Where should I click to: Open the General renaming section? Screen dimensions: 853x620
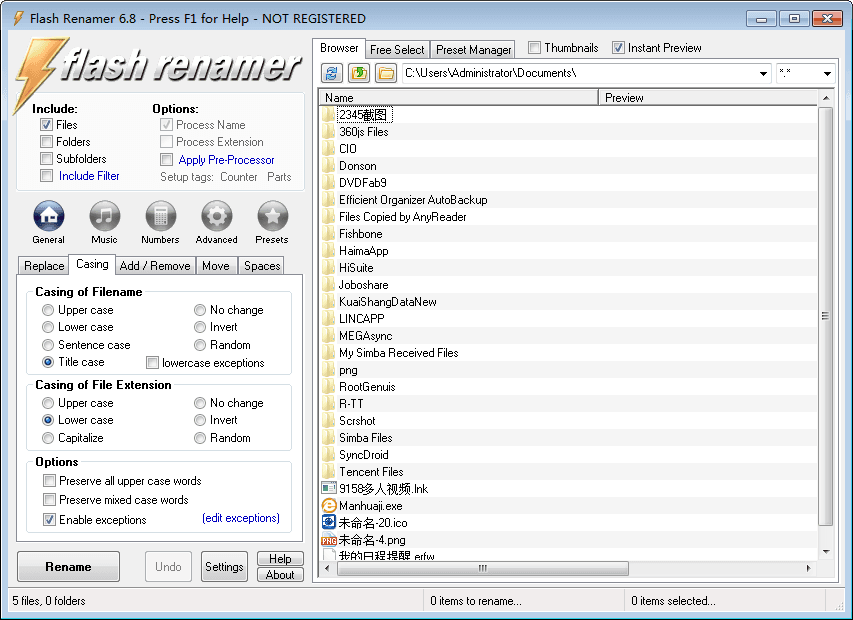point(48,216)
